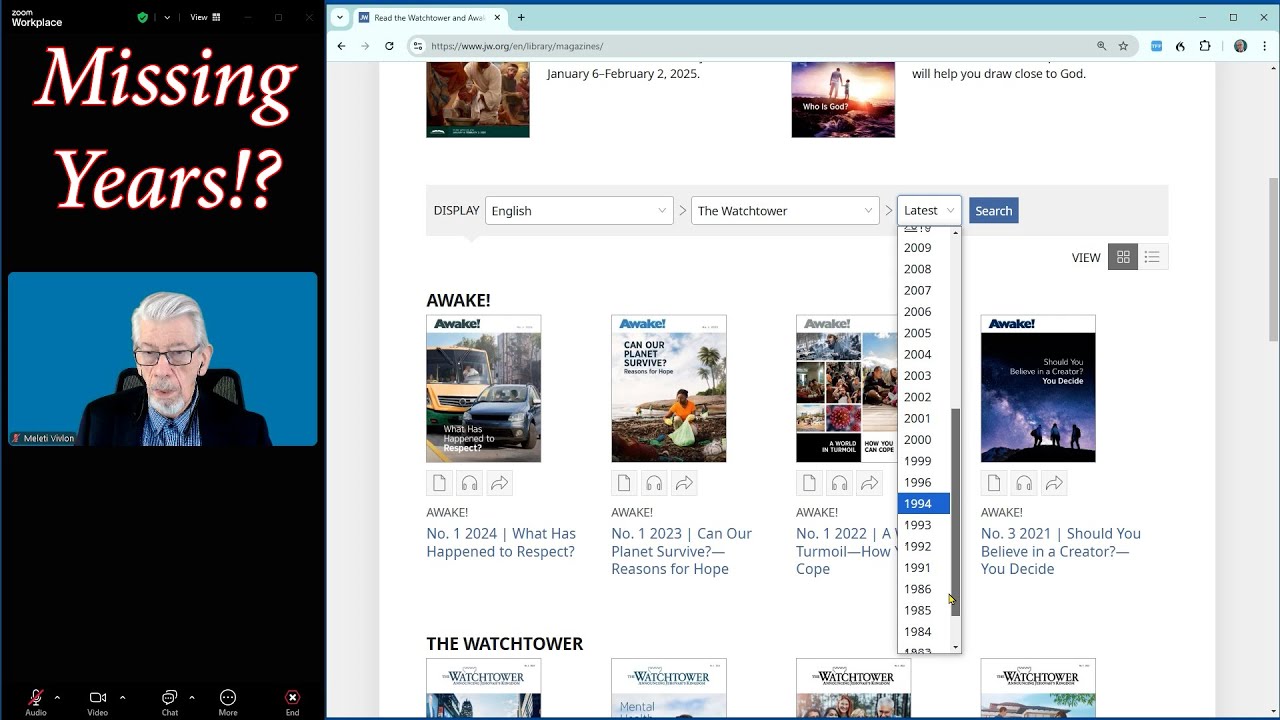
Task: Switch to list view
Action: coord(1152,257)
